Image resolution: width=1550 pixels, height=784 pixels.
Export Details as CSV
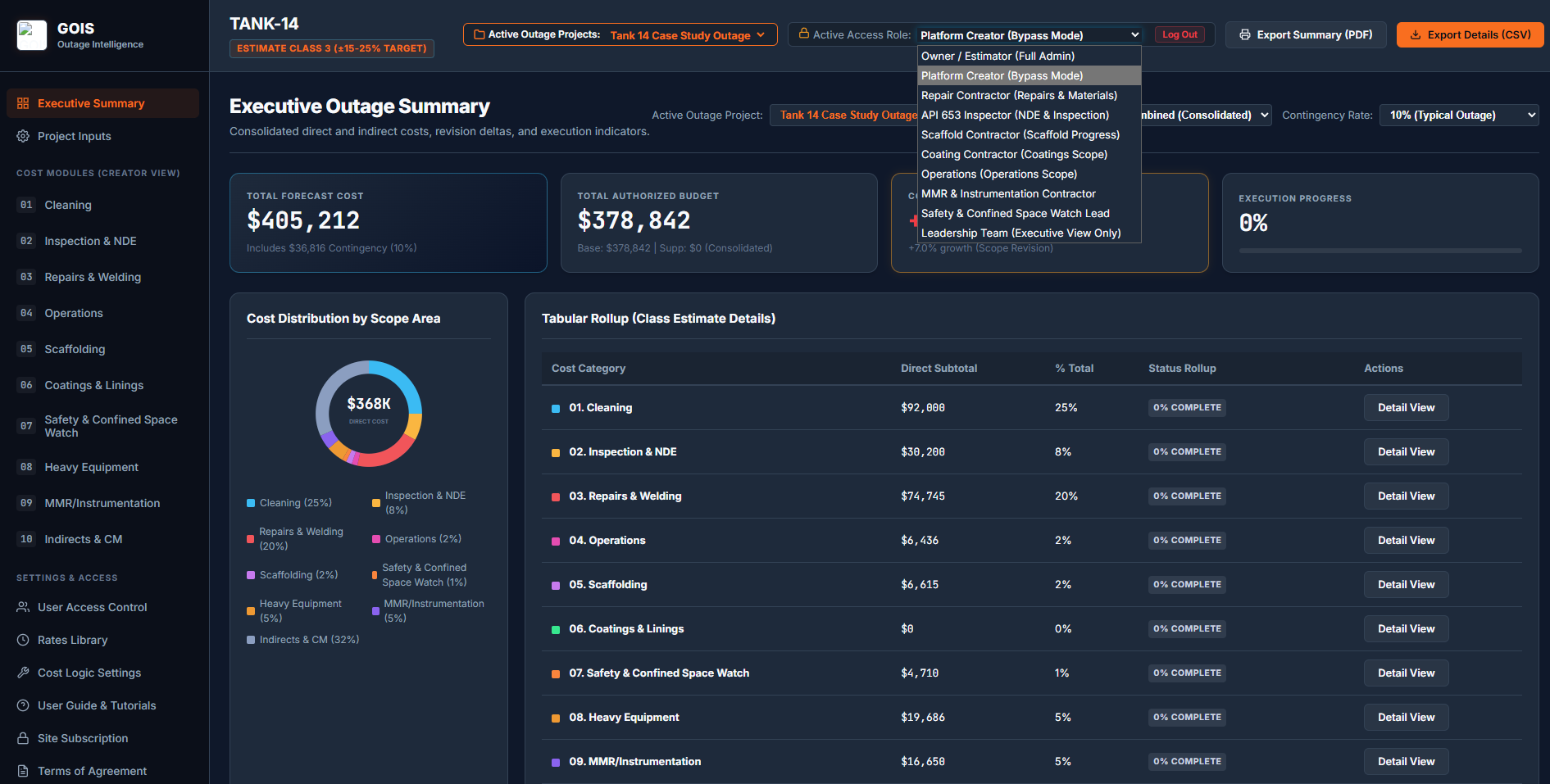click(1470, 34)
